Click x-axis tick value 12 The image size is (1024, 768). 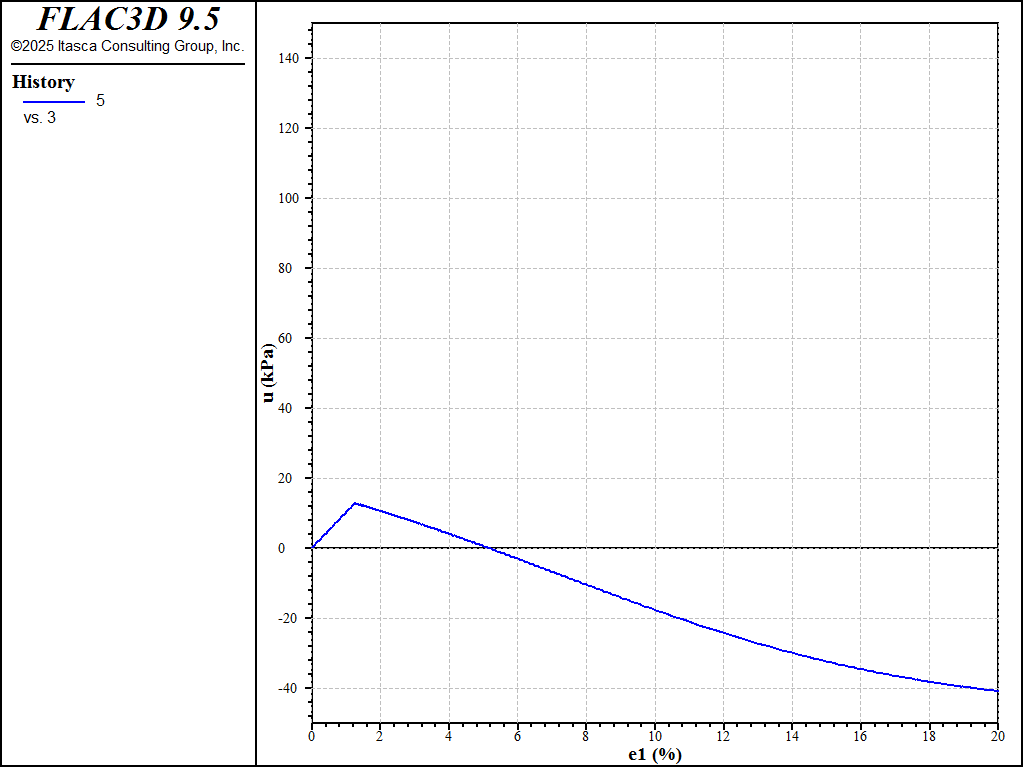[724, 736]
